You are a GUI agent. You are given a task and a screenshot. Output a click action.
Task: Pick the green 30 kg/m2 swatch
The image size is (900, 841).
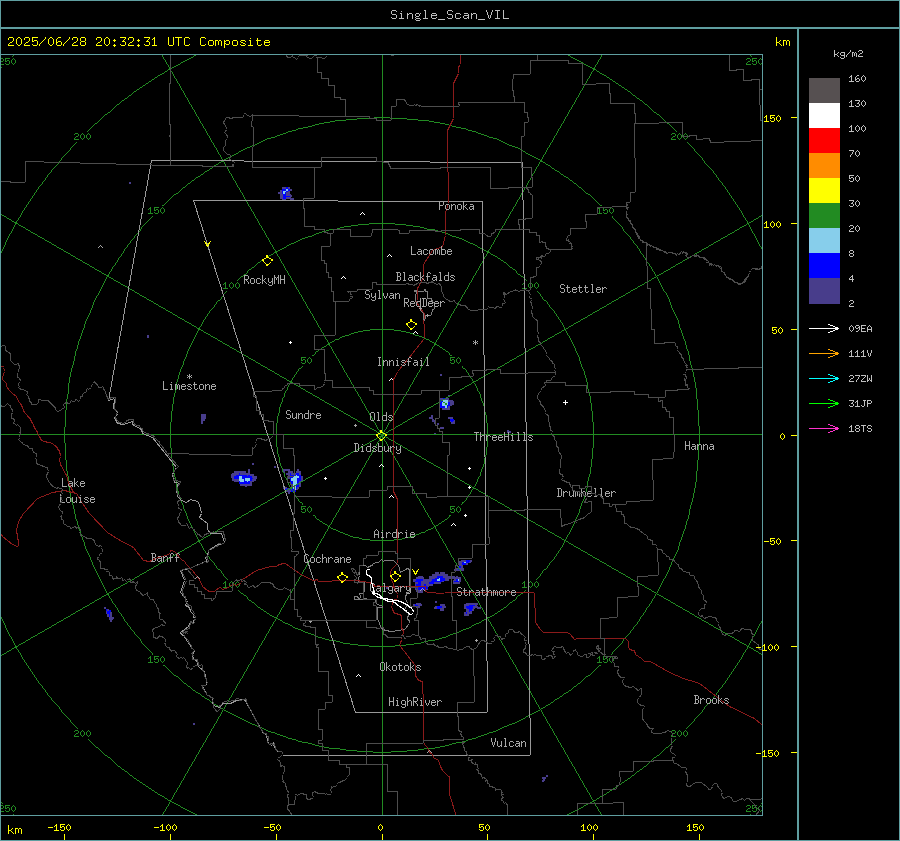[824, 216]
